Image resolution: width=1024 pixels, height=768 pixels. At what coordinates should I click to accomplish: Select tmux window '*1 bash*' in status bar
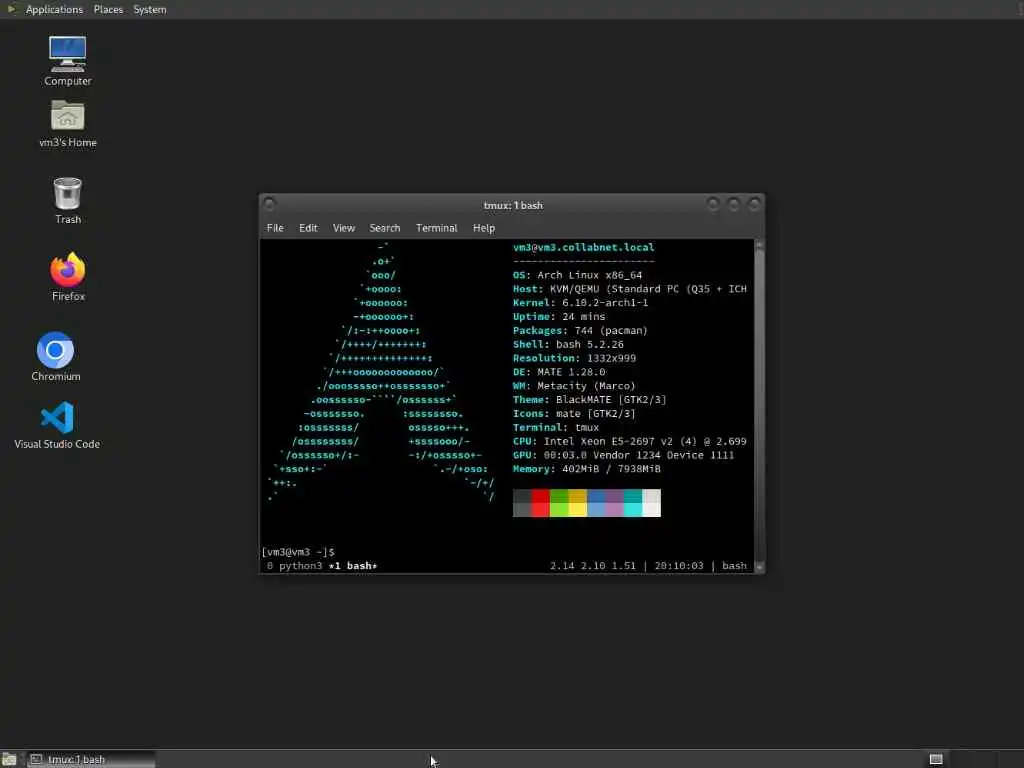tap(353, 566)
